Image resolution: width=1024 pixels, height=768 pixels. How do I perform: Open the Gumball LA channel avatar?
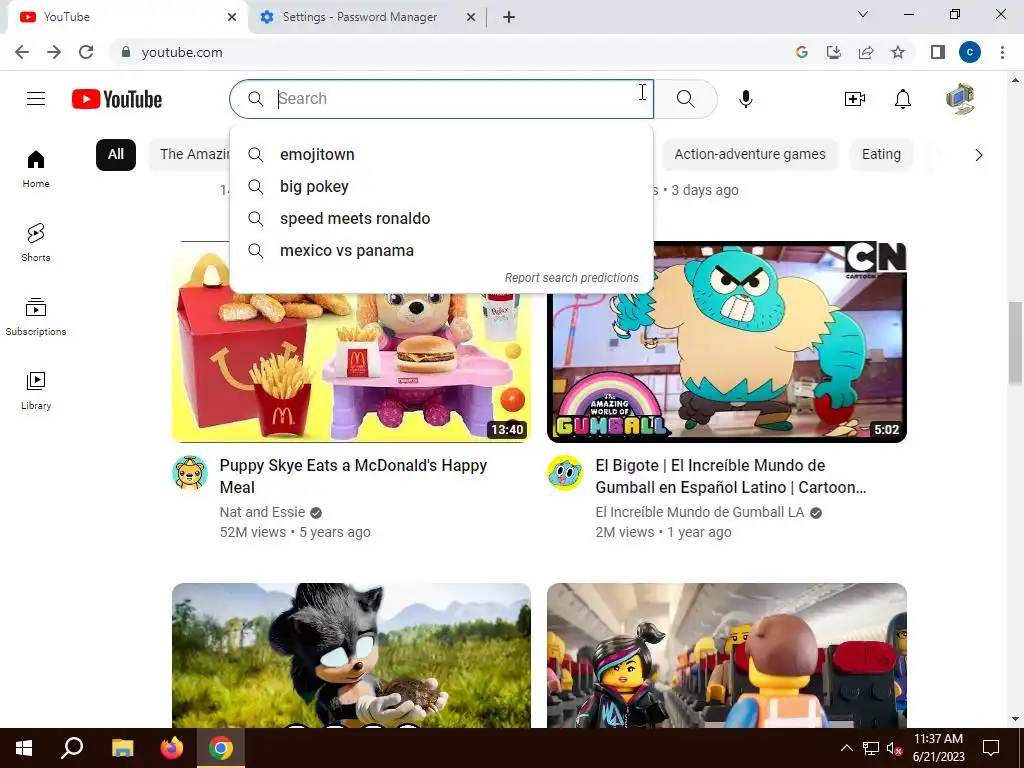pos(565,472)
